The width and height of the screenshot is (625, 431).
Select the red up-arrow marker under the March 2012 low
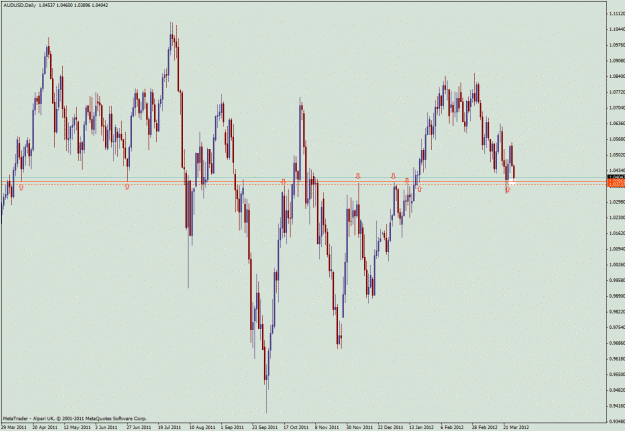coord(508,190)
